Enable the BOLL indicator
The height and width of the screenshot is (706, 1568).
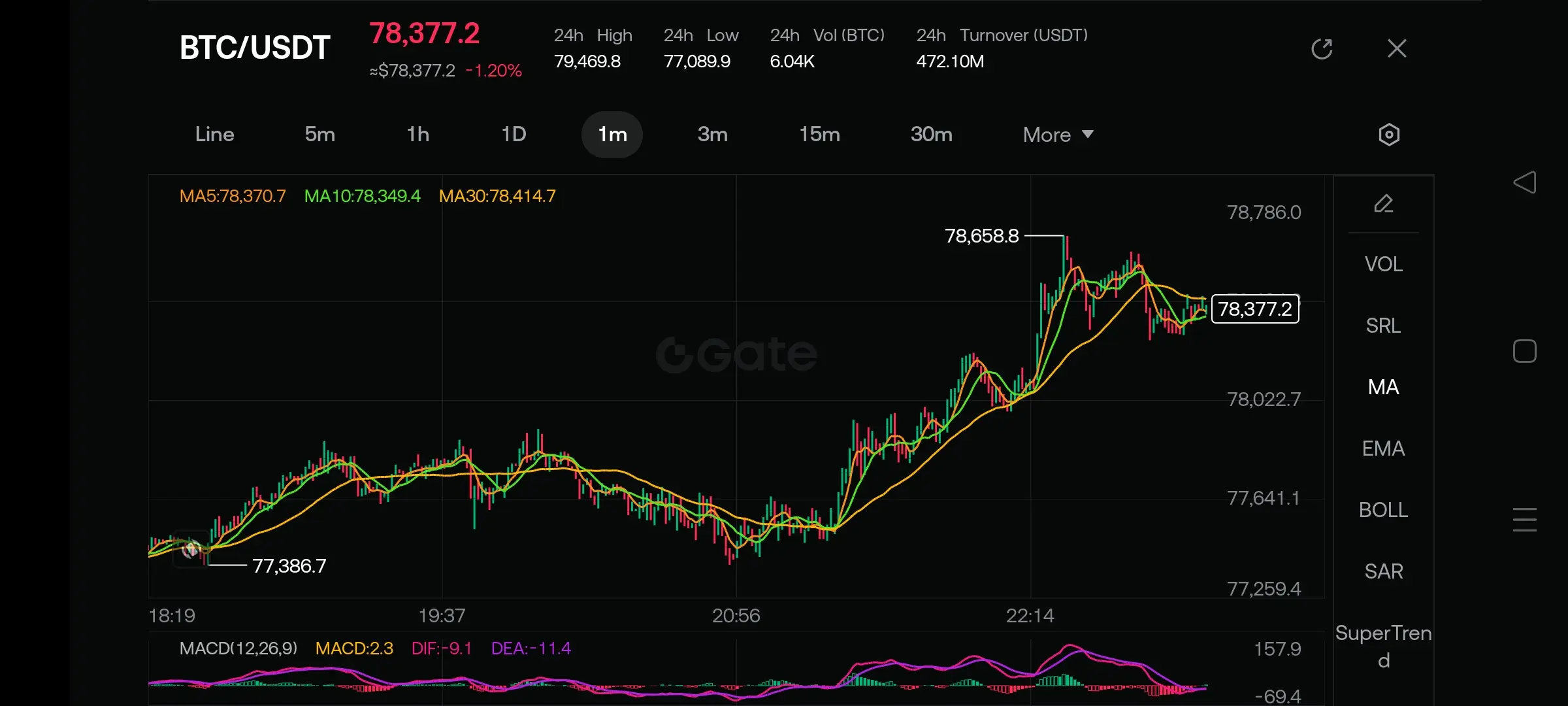[1383, 510]
